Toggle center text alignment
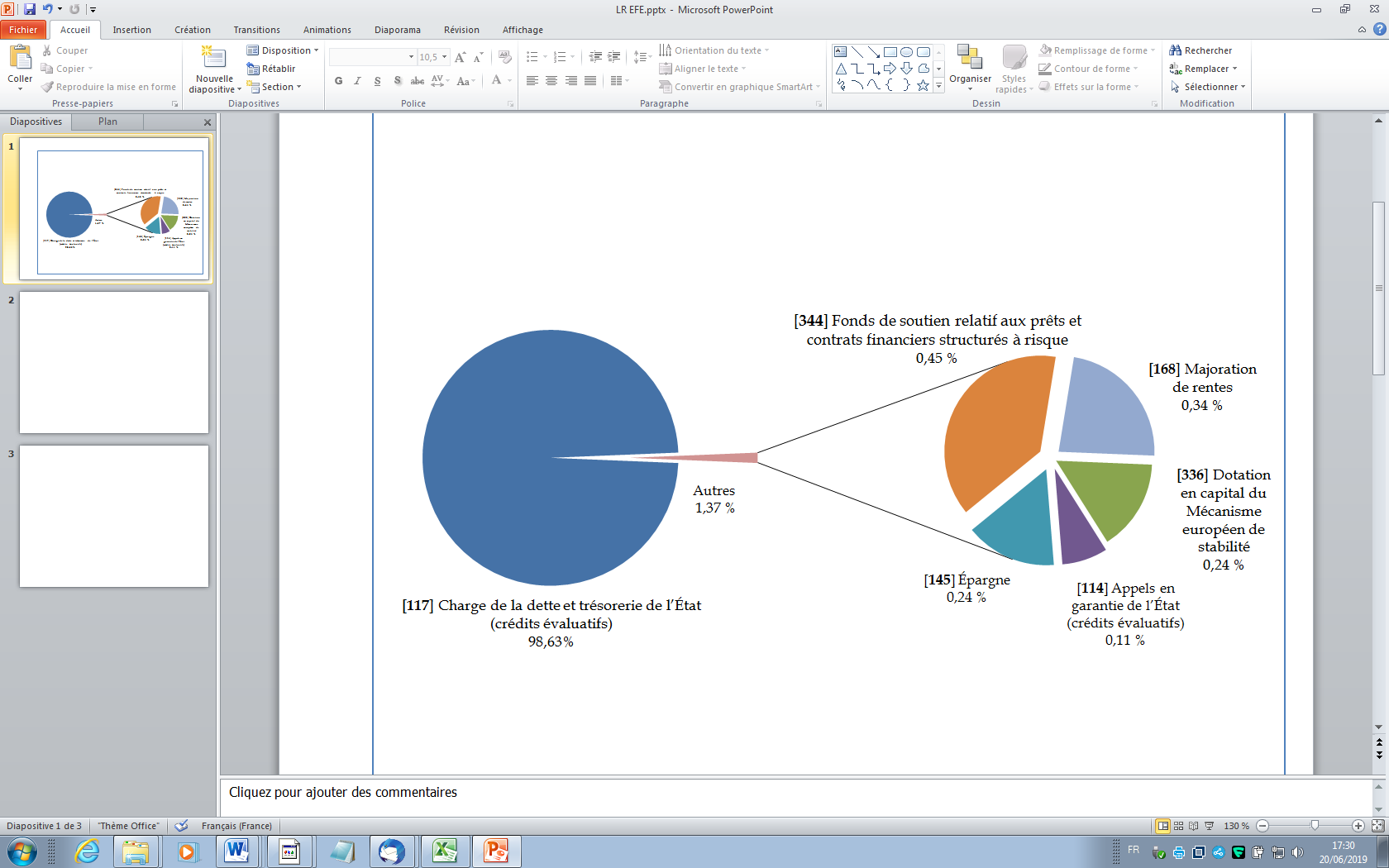The image size is (1389, 868). (x=551, y=81)
